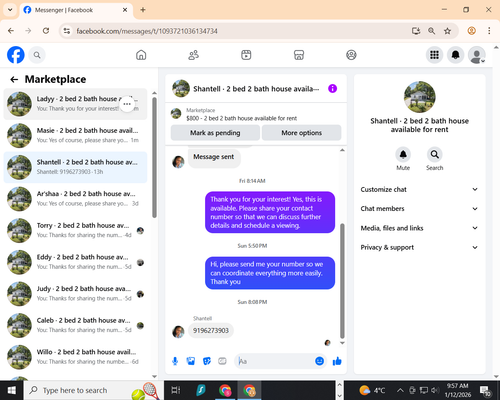Open Chrome profile avatar
This screenshot has height=400, width=500.
coord(471,31)
